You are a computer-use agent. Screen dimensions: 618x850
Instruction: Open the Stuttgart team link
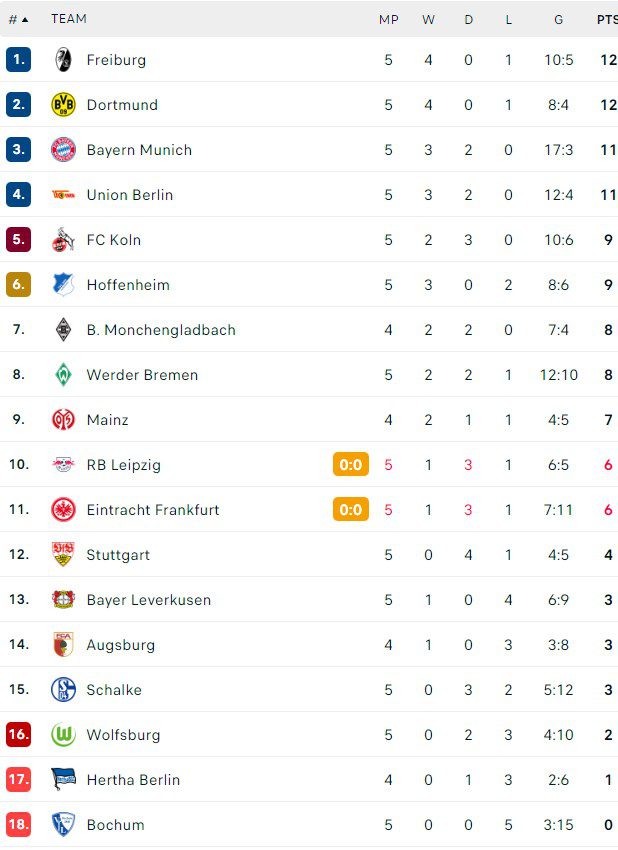pyautogui.click(x=118, y=555)
